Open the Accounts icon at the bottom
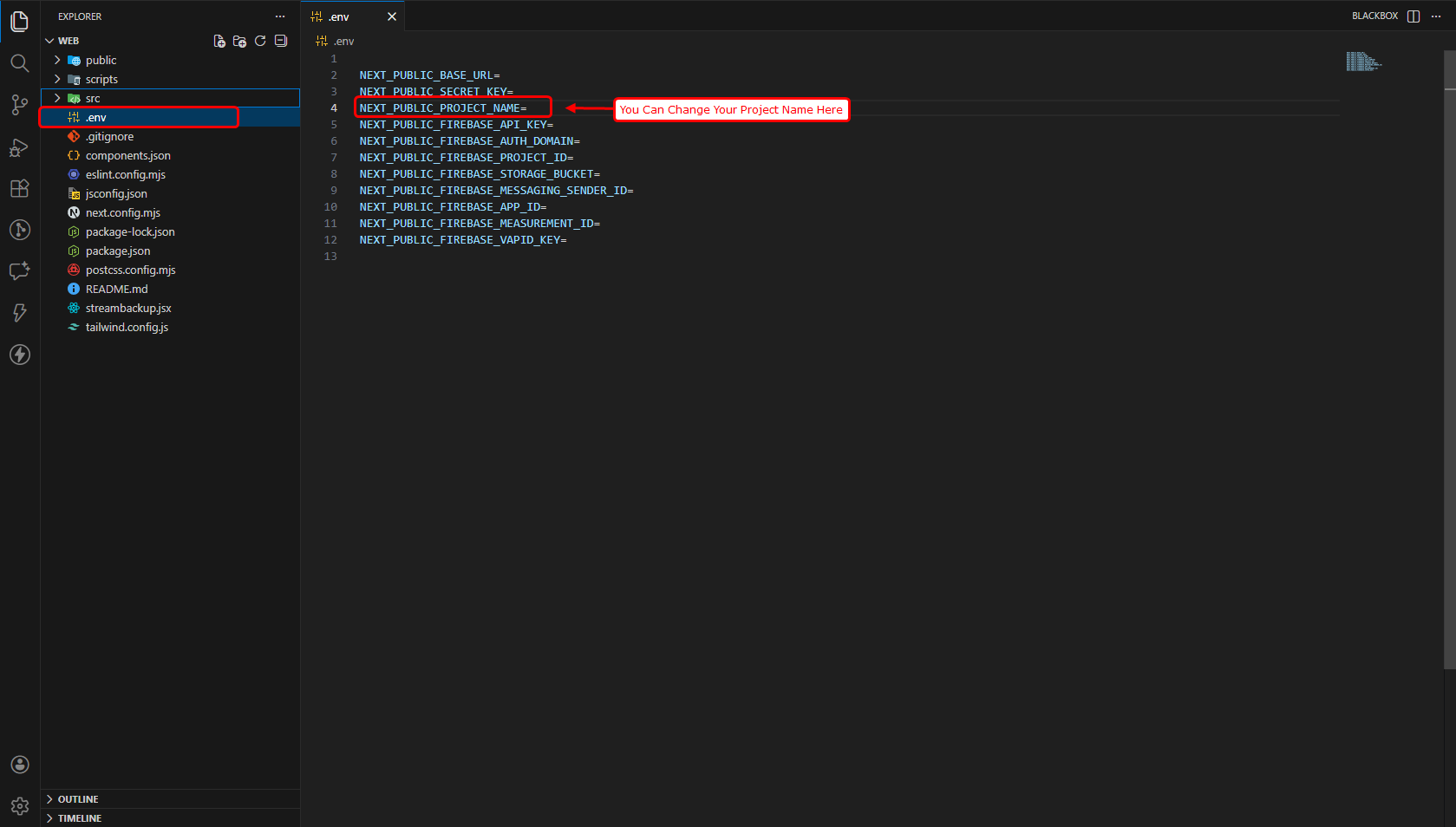Screen dimensions: 1456x827 click(19, 764)
